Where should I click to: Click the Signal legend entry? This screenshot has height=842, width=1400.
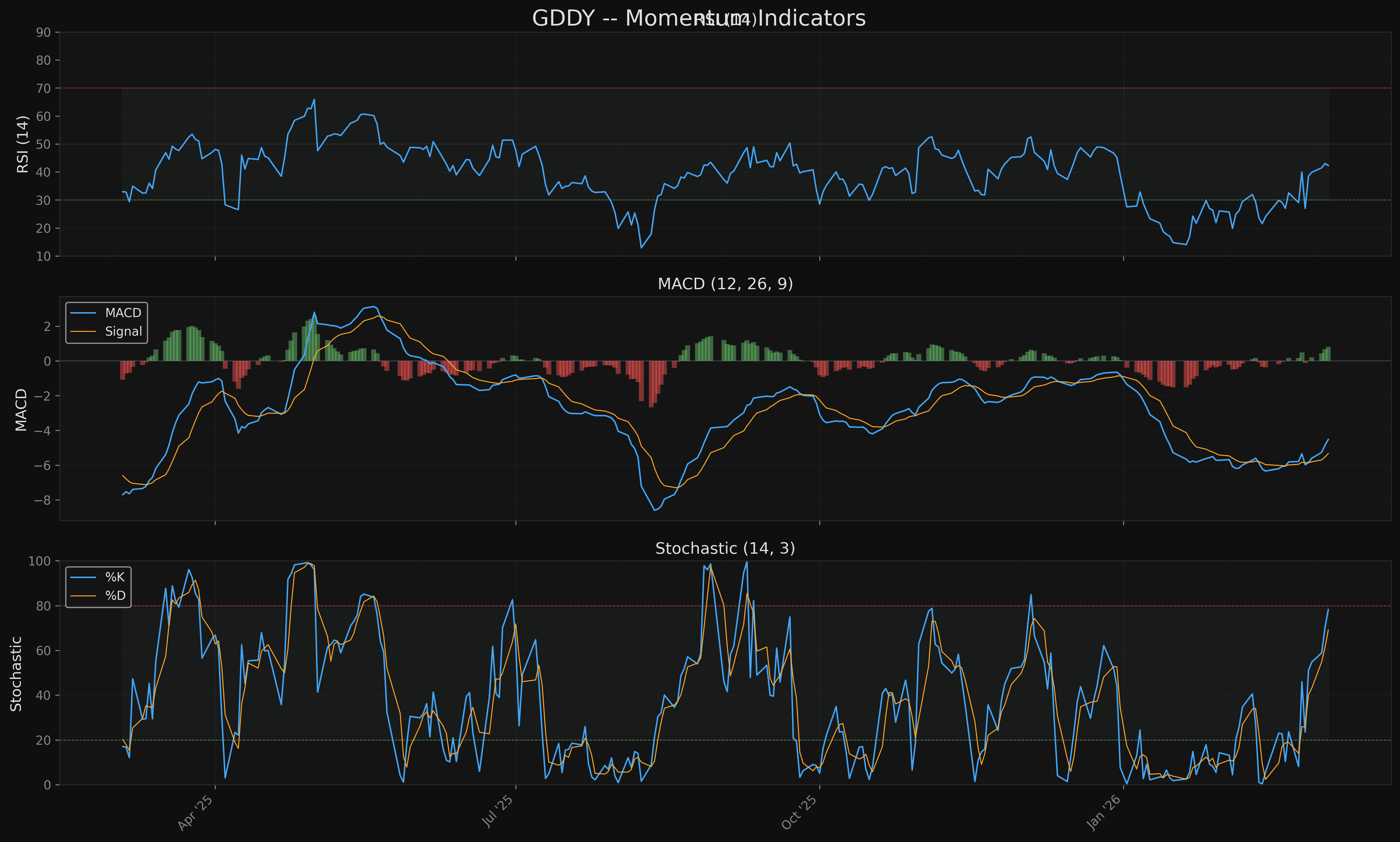pos(123,331)
